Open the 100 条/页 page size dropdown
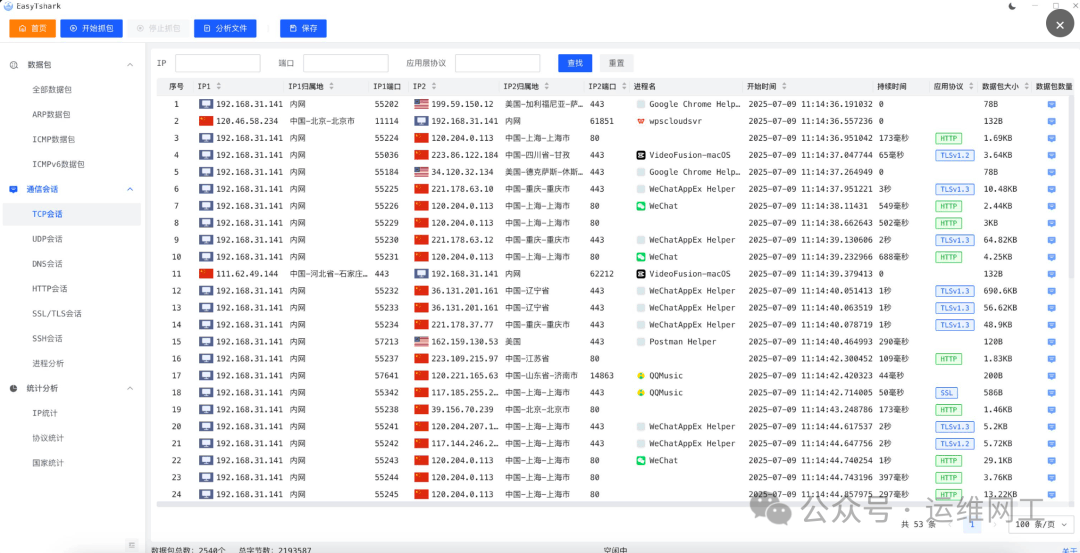 pos(1040,524)
